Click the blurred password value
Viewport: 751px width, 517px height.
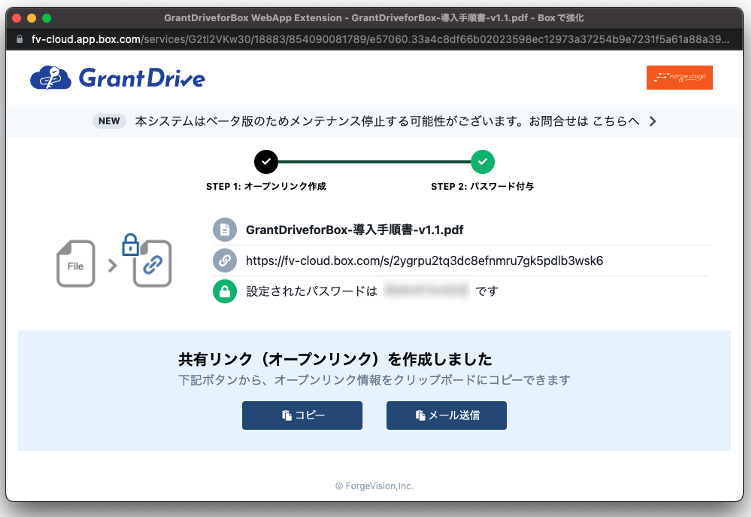click(x=426, y=290)
